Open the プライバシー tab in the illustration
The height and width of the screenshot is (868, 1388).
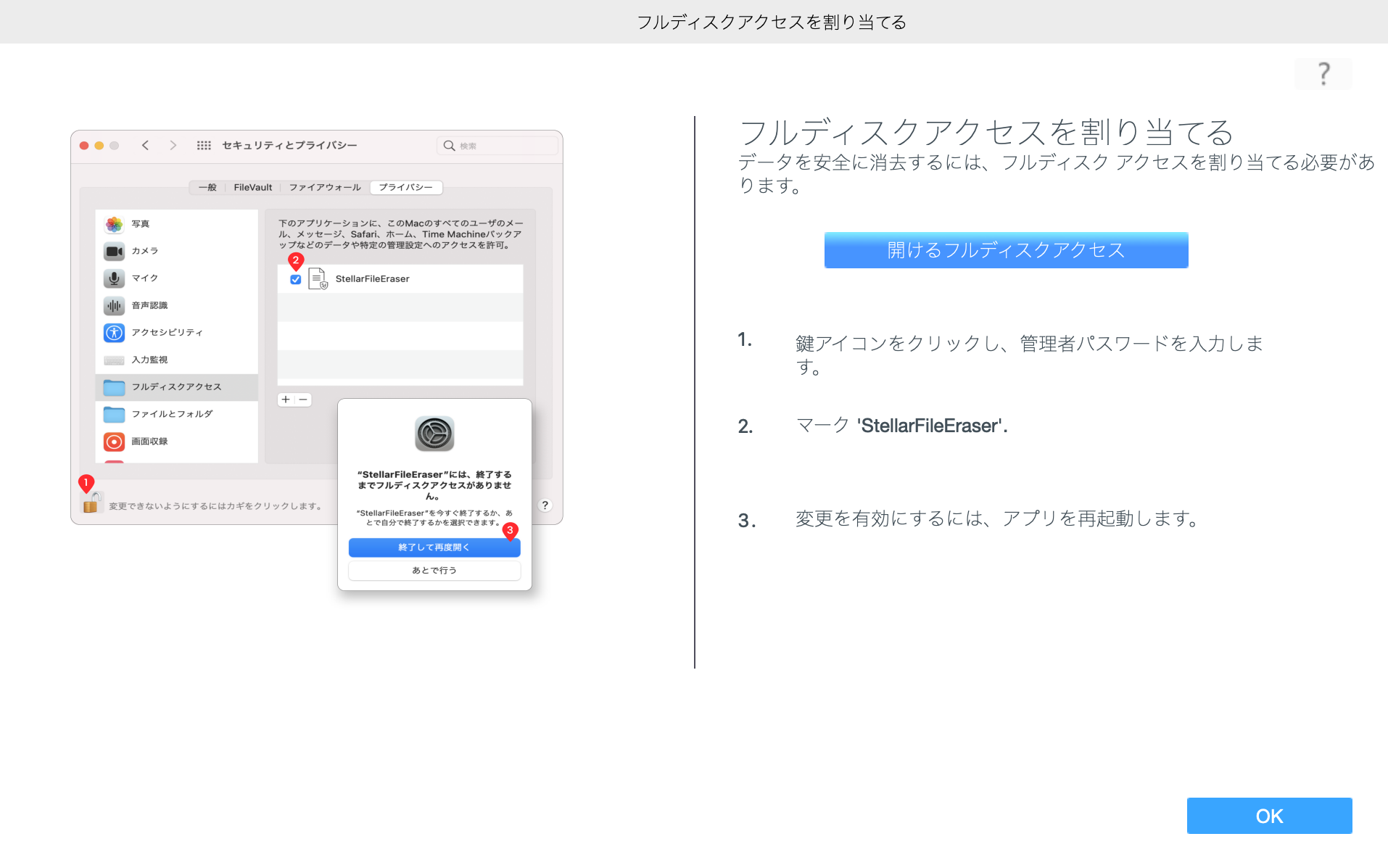[406, 187]
